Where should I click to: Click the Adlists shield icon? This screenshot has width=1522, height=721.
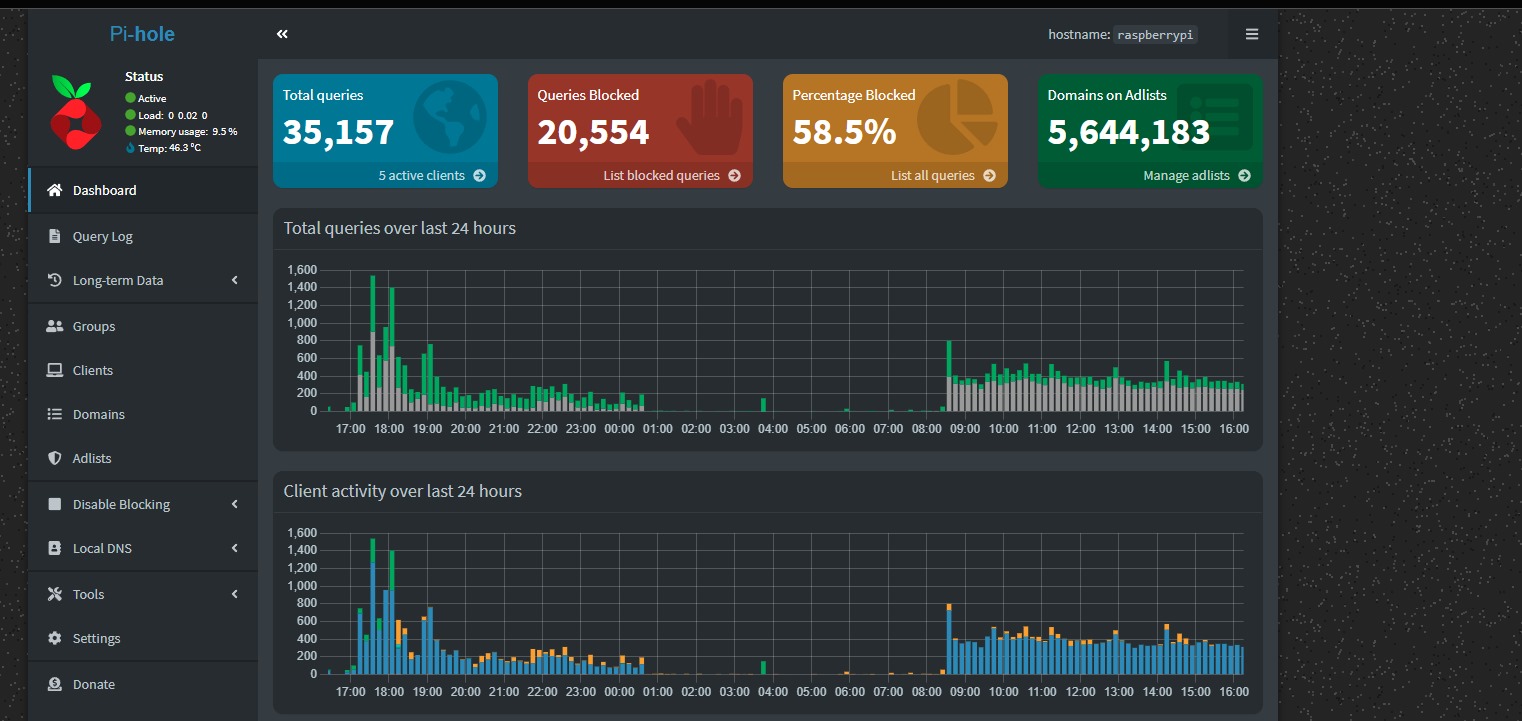[x=55, y=458]
